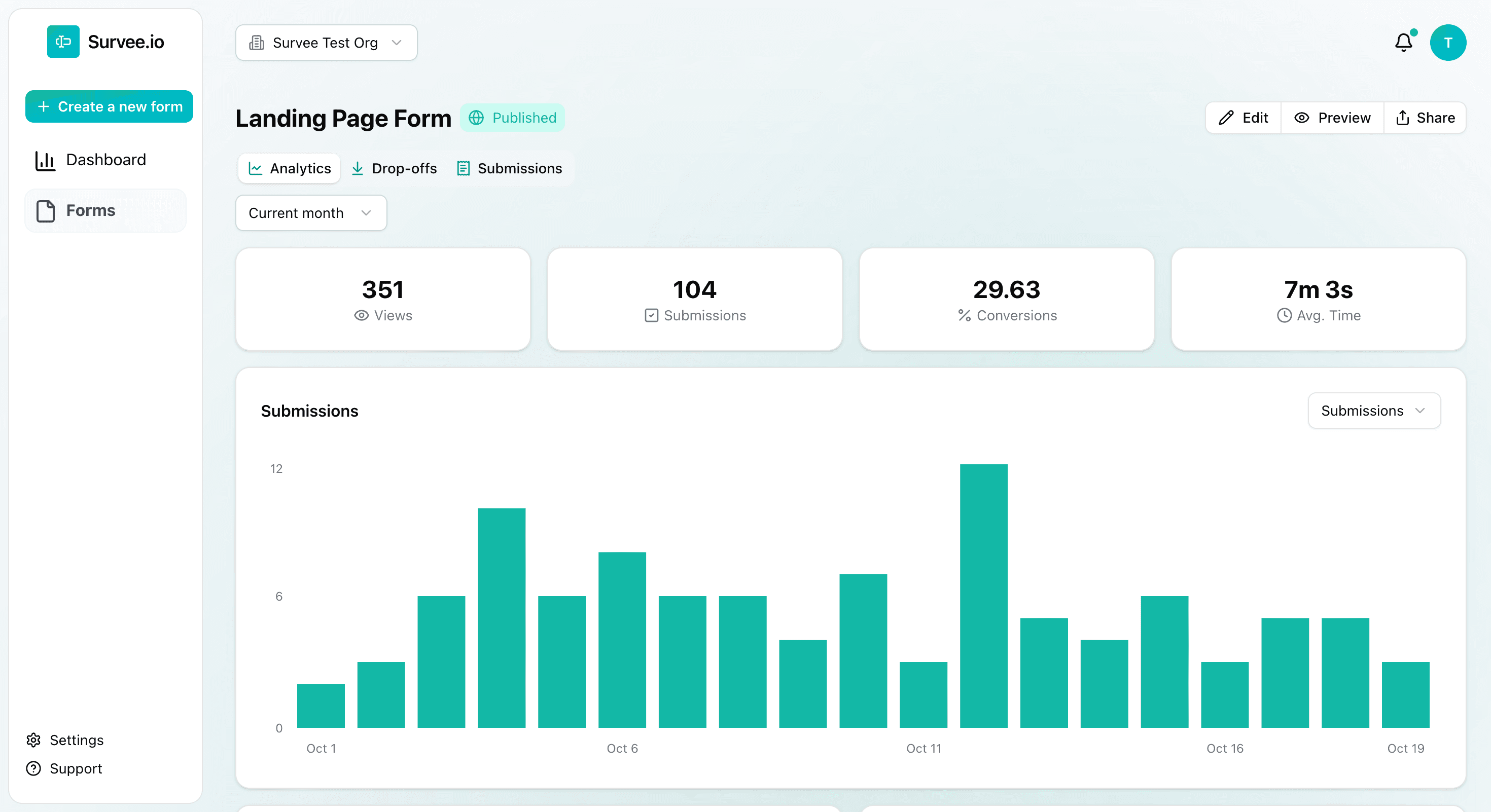Open the Share form button

coord(1425,118)
